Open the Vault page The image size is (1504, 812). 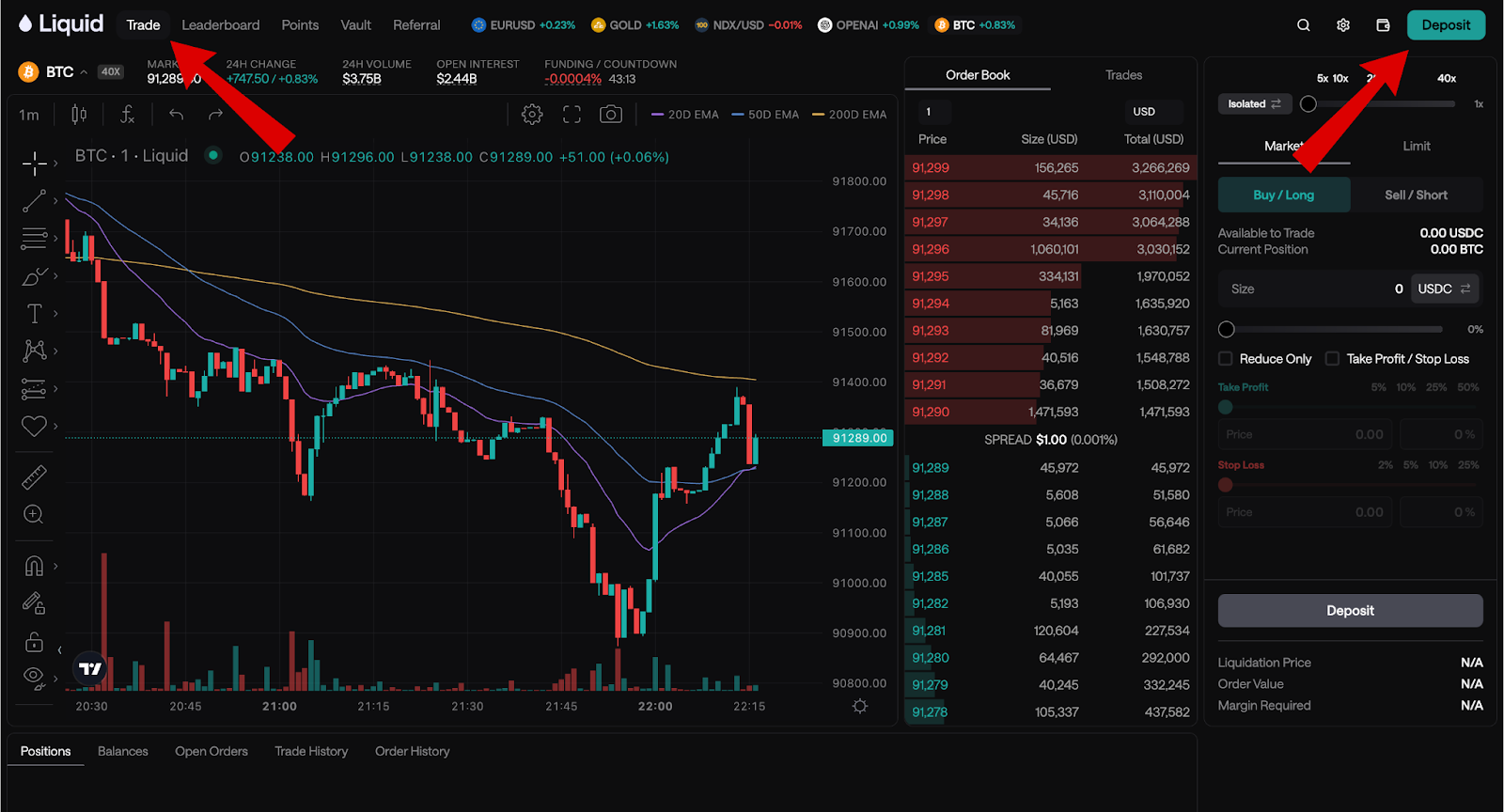click(x=356, y=25)
